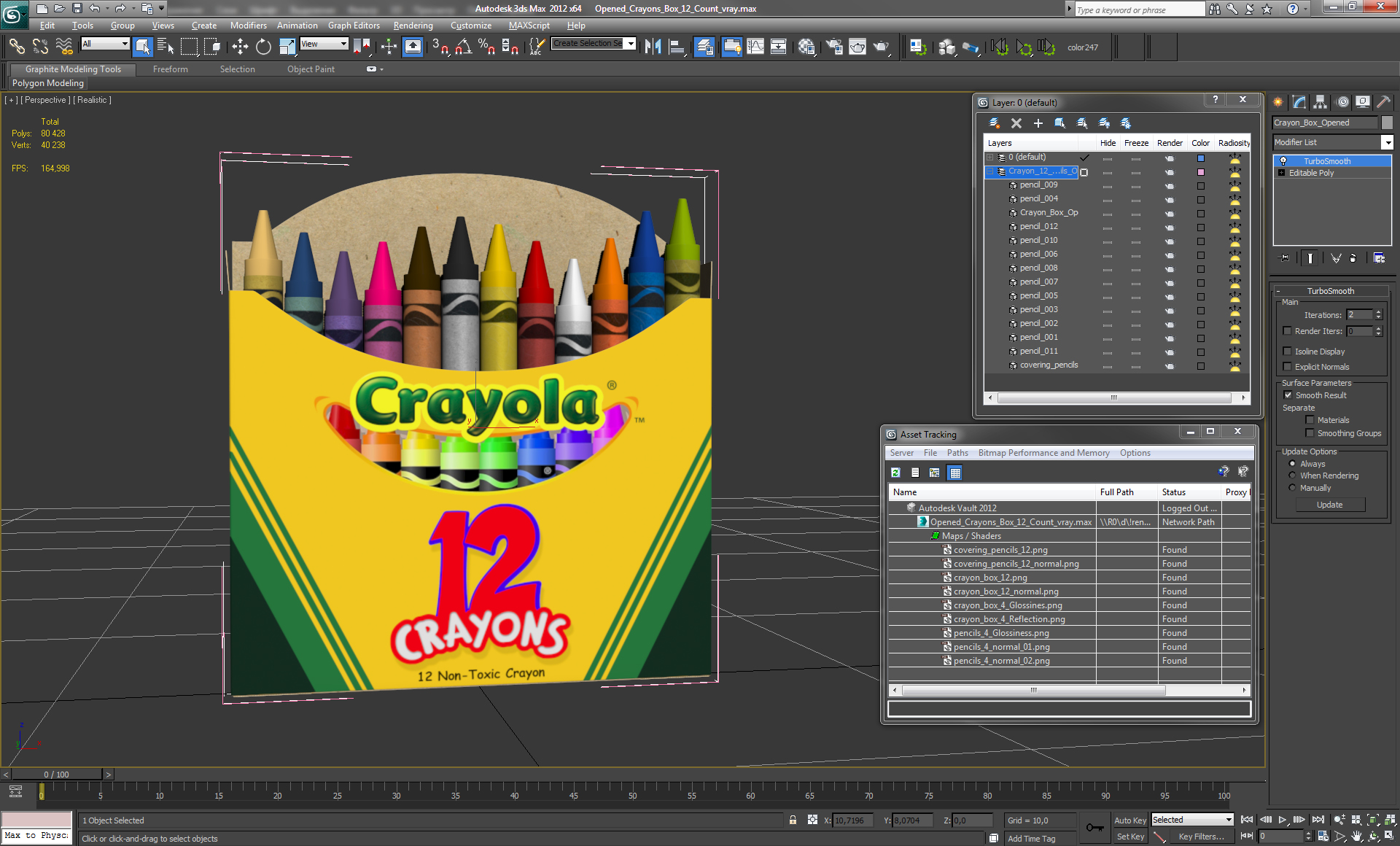This screenshot has height=846, width=1400.
Task: Enable Render Iters checkbox
Action: [x=1287, y=331]
